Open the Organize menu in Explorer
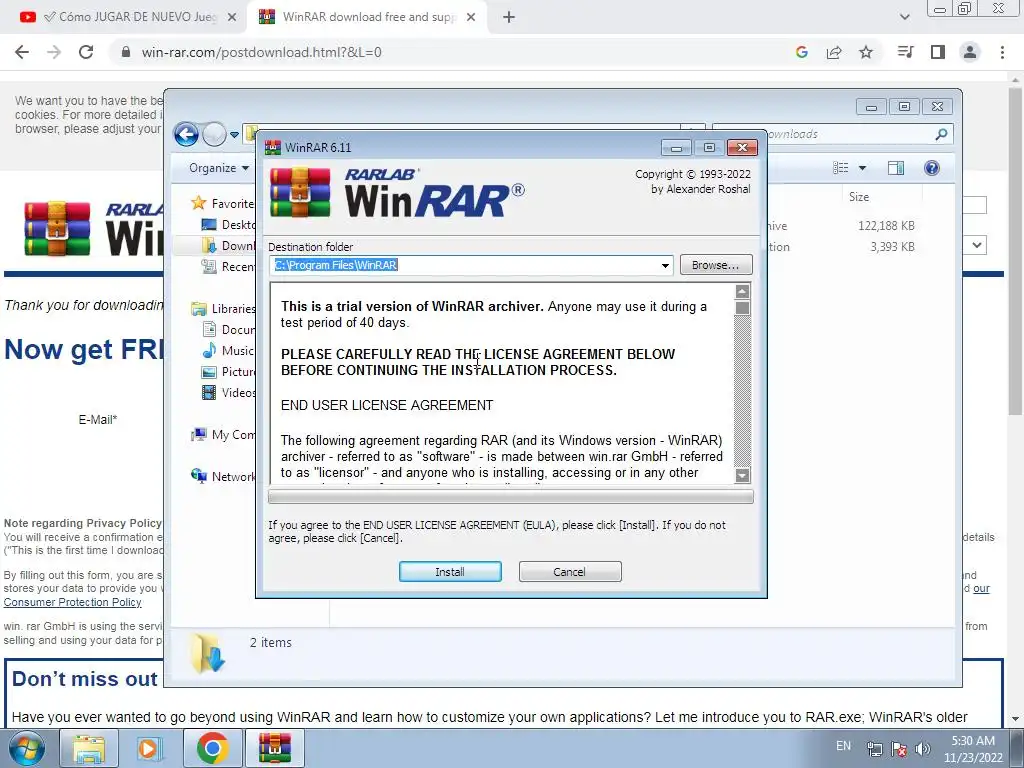This screenshot has height=768, width=1024. [x=219, y=168]
